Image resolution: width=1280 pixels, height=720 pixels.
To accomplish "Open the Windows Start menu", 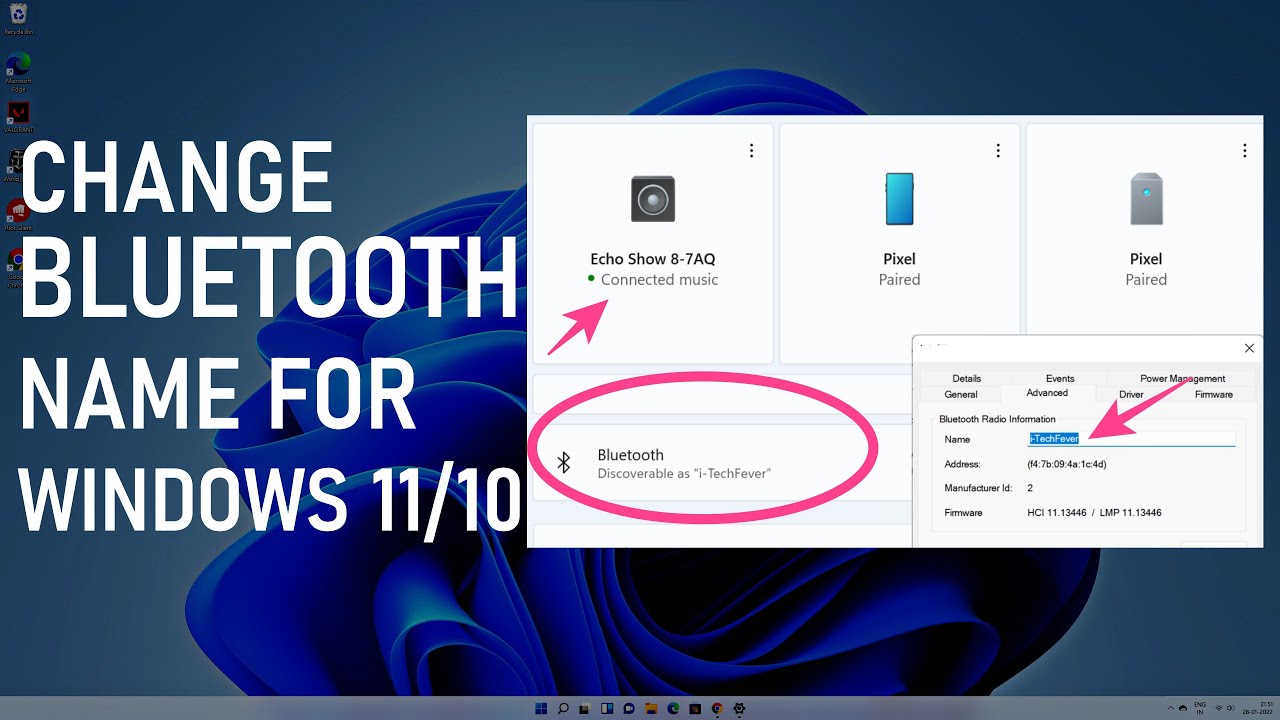I will (x=541, y=708).
